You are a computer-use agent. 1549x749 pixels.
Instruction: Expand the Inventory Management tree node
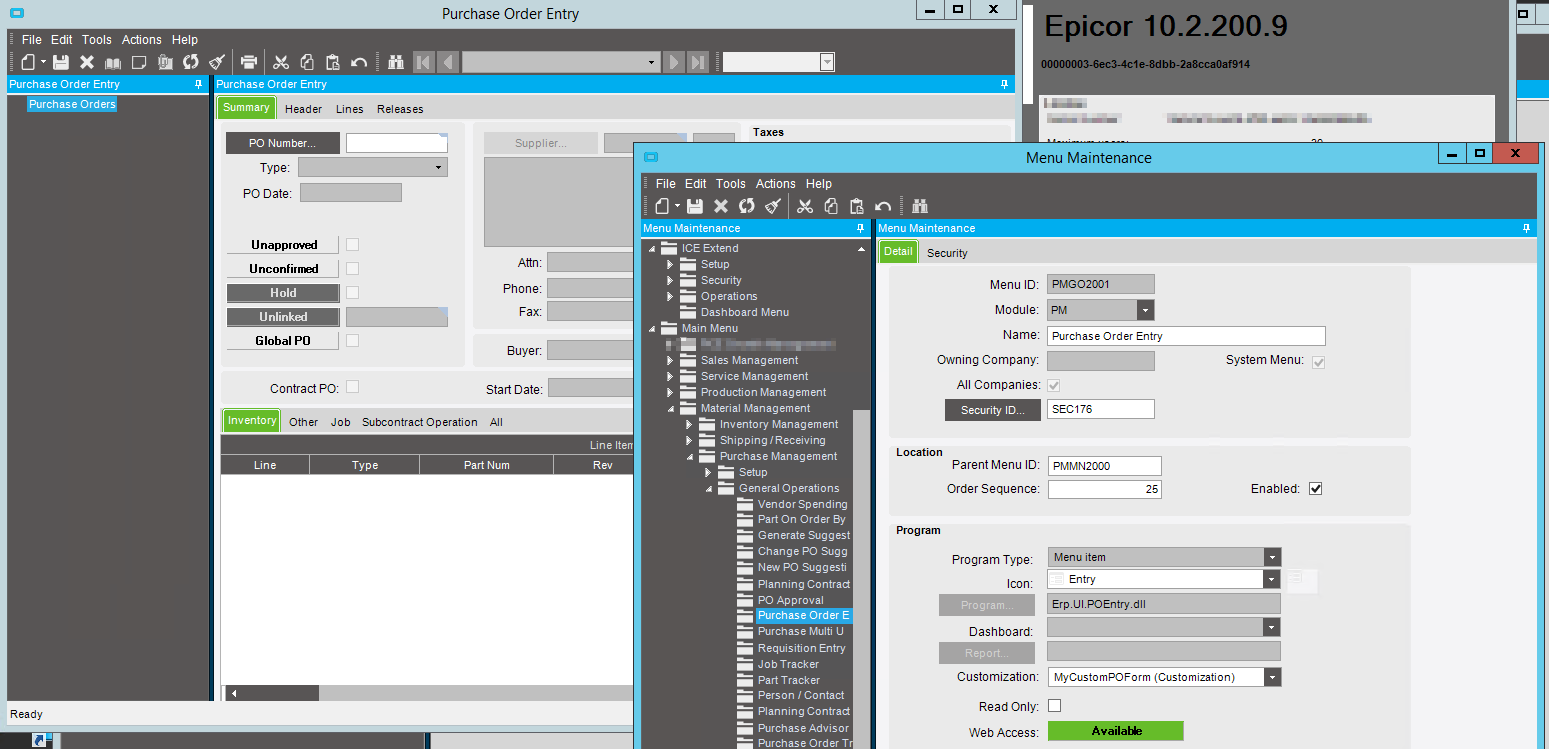(x=690, y=424)
